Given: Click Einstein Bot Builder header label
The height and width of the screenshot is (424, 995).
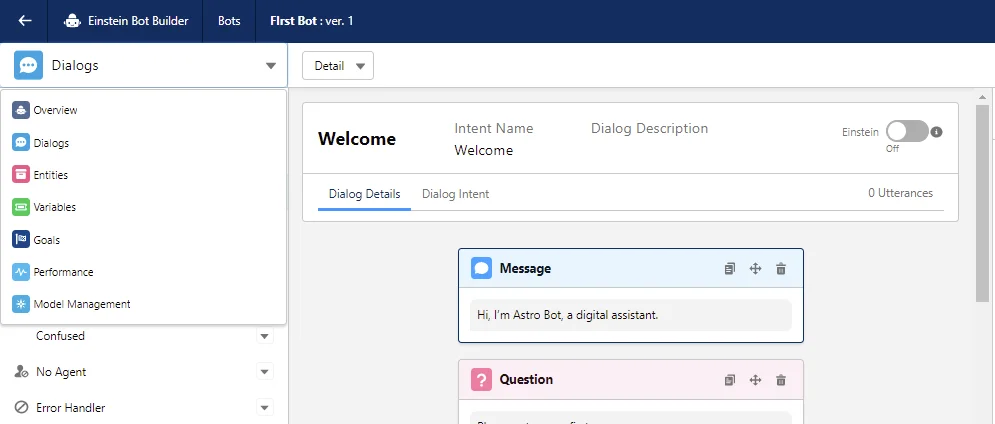Looking at the screenshot, I should point(138,21).
